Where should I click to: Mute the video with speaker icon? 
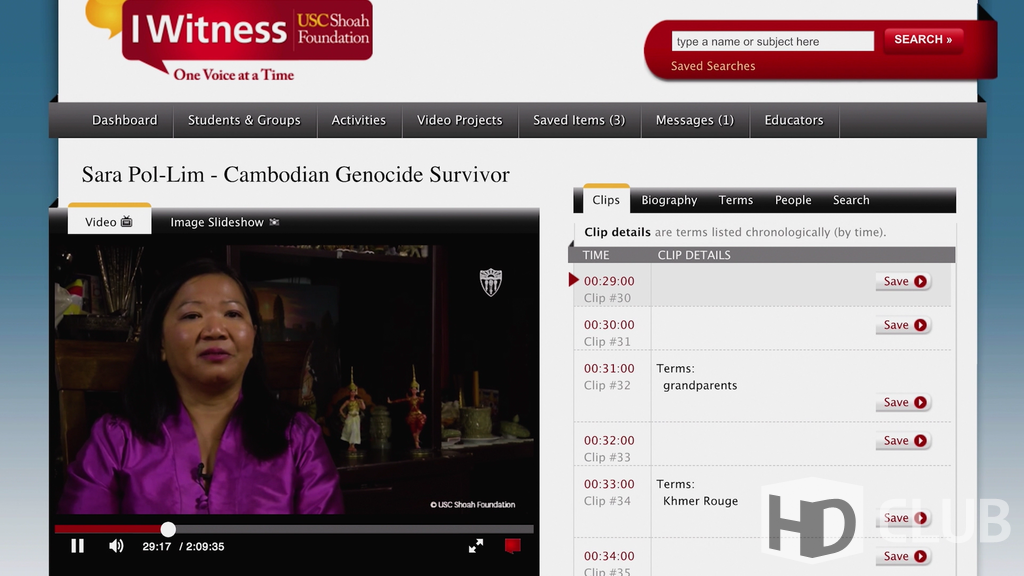coord(116,546)
